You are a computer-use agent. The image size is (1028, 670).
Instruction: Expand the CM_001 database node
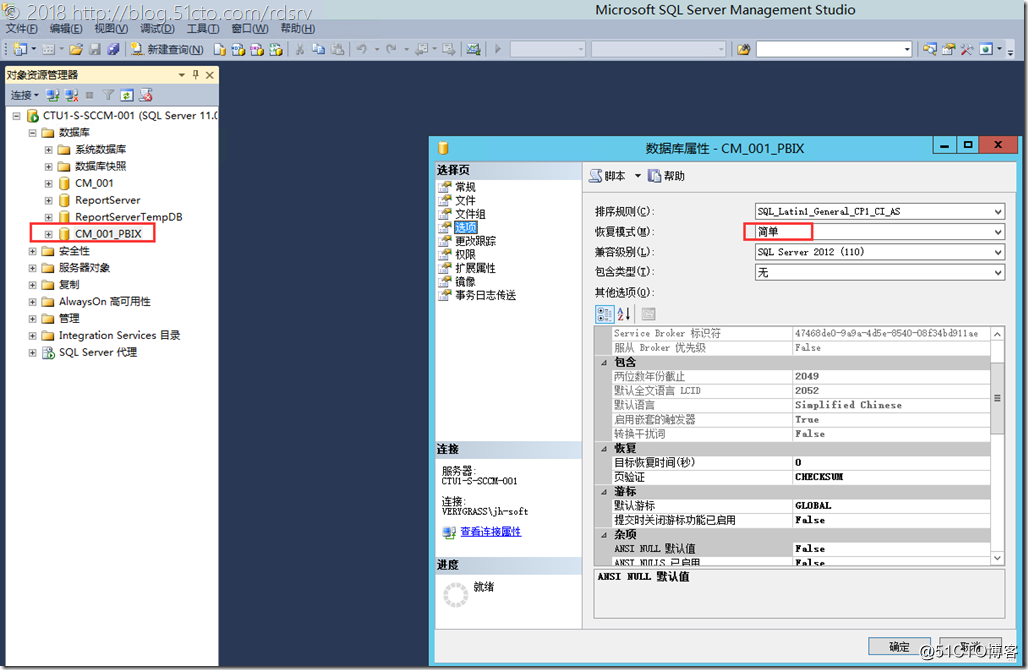(x=49, y=184)
